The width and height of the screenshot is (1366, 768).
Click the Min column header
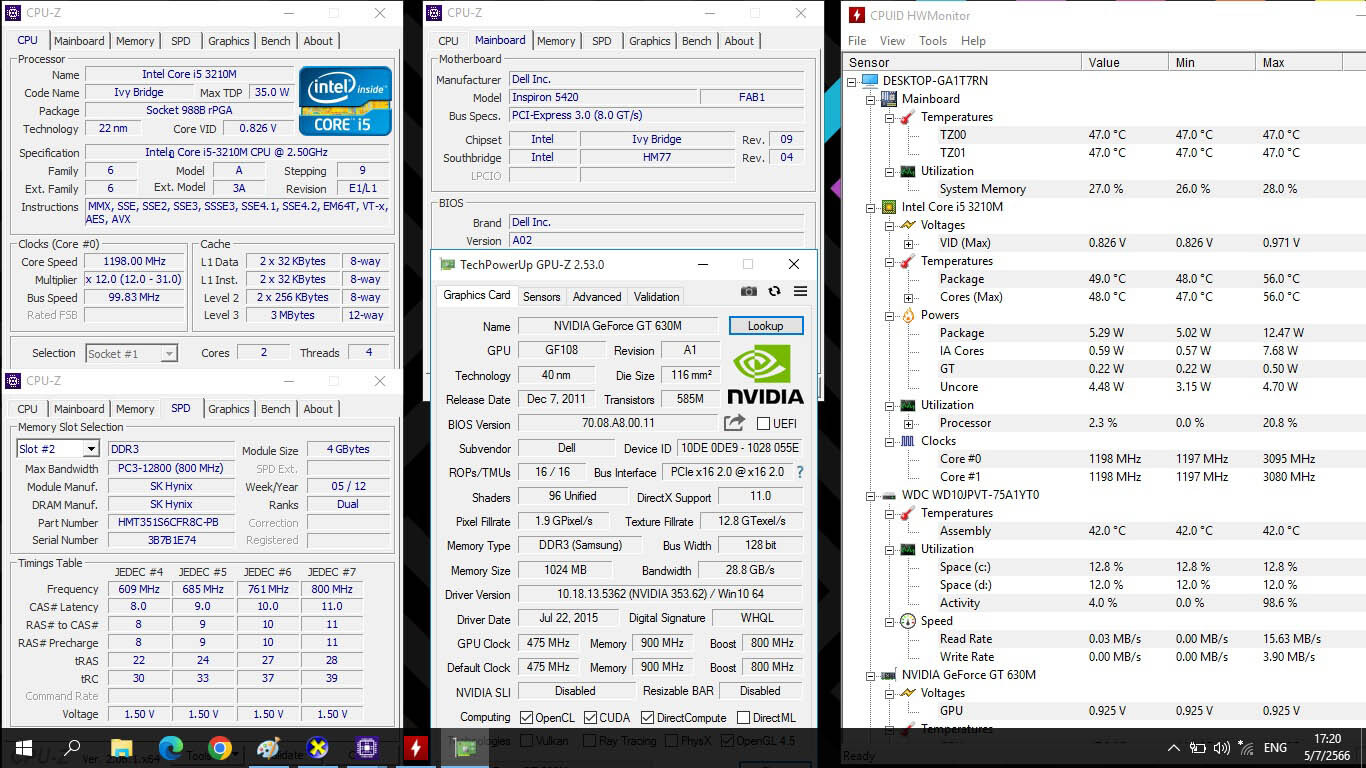click(1211, 62)
